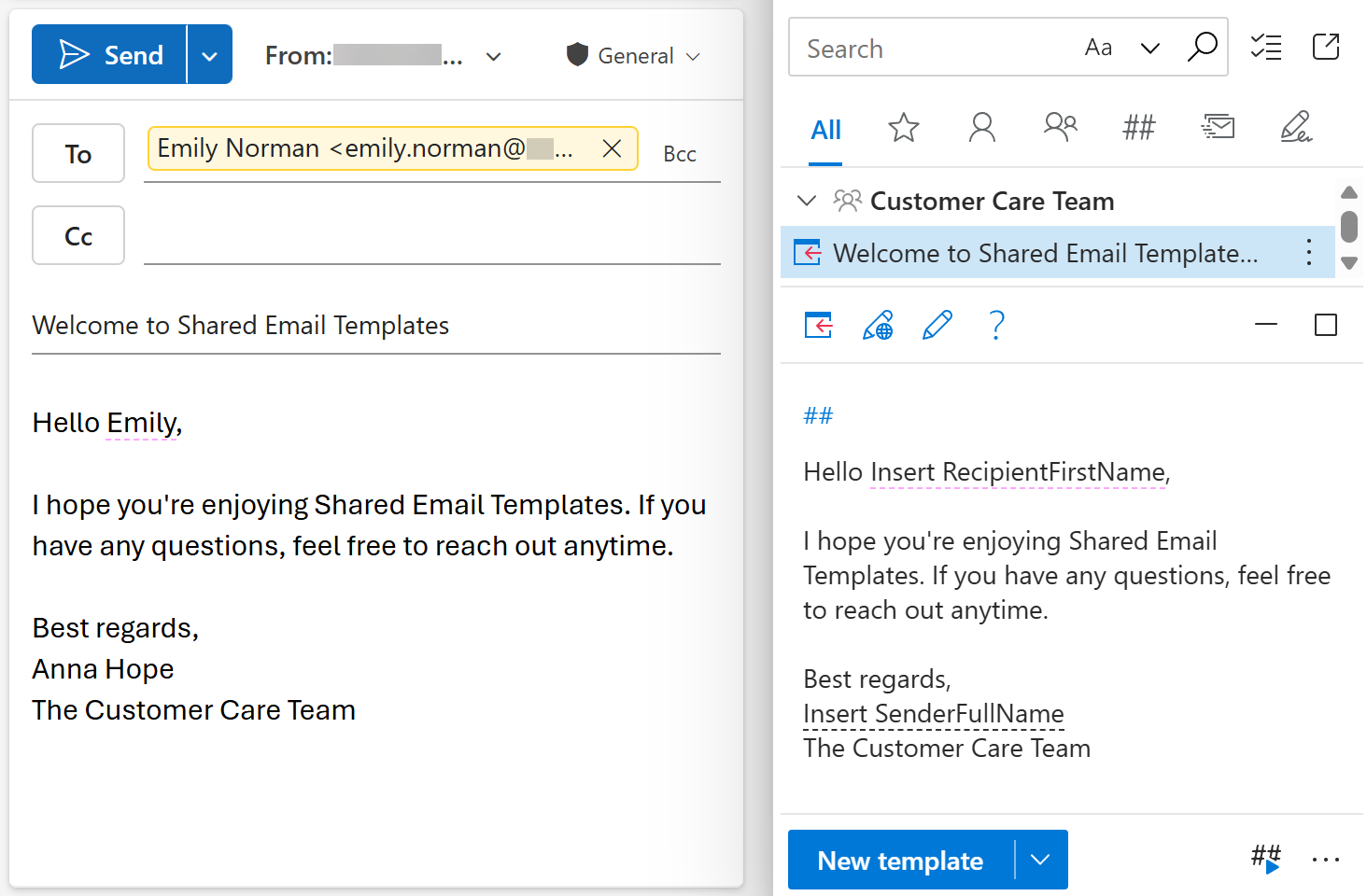Screen dimensions: 1367x896
Task: Open the search magnifier in the templates pane
Action: pyautogui.click(x=1204, y=47)
